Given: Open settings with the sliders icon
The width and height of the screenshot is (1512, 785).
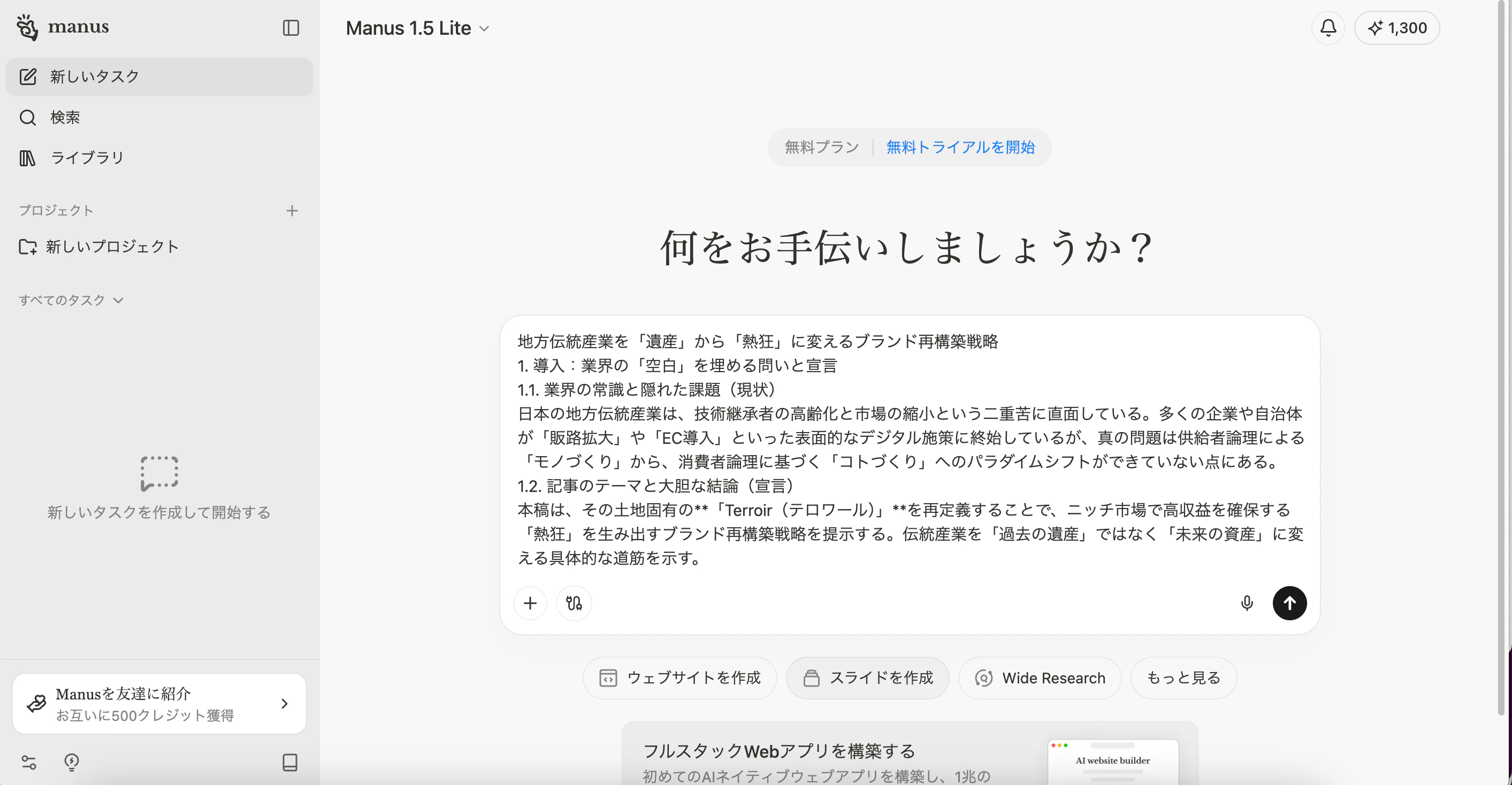Looking at the screenshot, I should 29,762.
